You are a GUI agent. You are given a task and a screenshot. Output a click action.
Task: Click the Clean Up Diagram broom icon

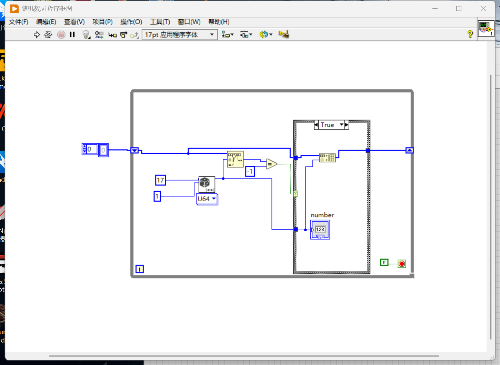point(283,34)
